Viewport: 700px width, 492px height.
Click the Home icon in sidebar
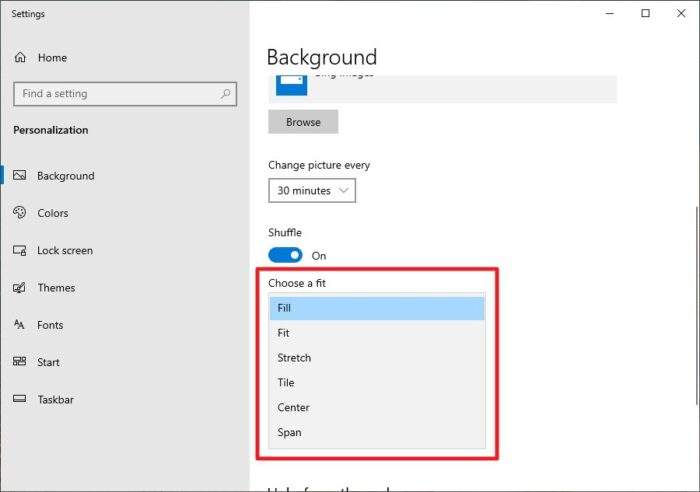pos(20,57)
